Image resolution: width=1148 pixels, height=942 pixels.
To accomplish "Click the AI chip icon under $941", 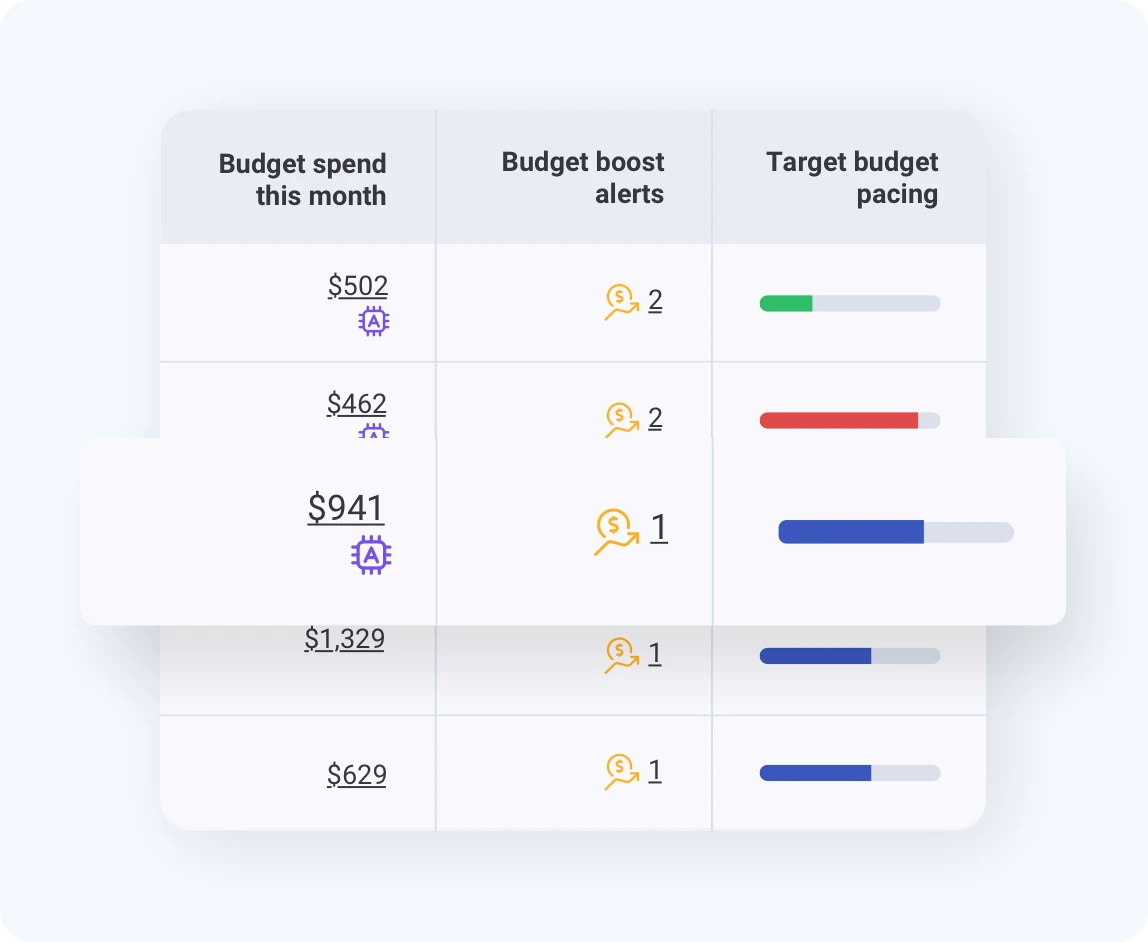I will (x=371, y=554).
